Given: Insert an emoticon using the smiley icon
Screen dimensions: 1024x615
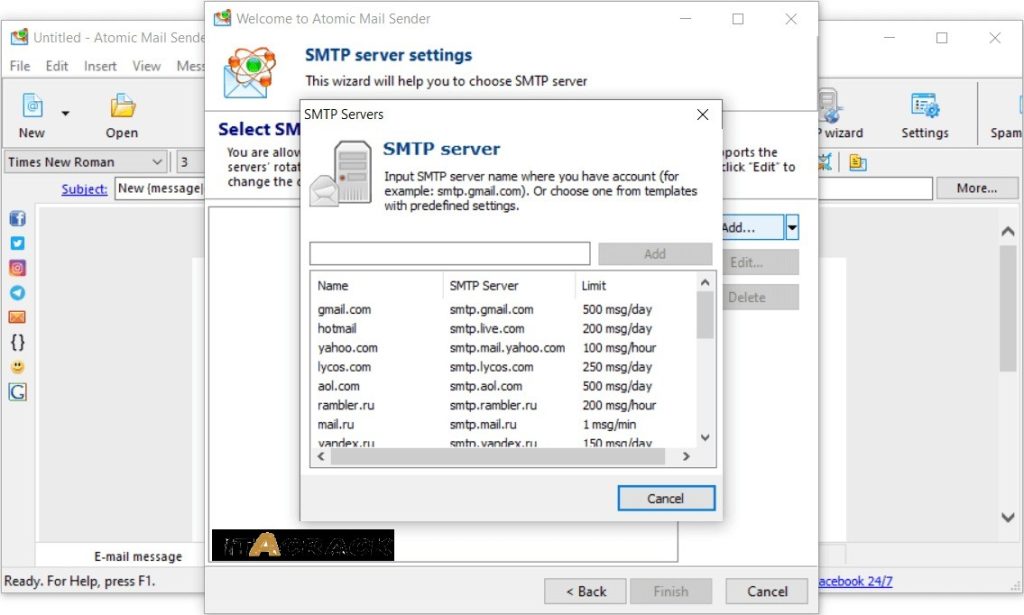Looking at the screenshot, I should 17,367.
